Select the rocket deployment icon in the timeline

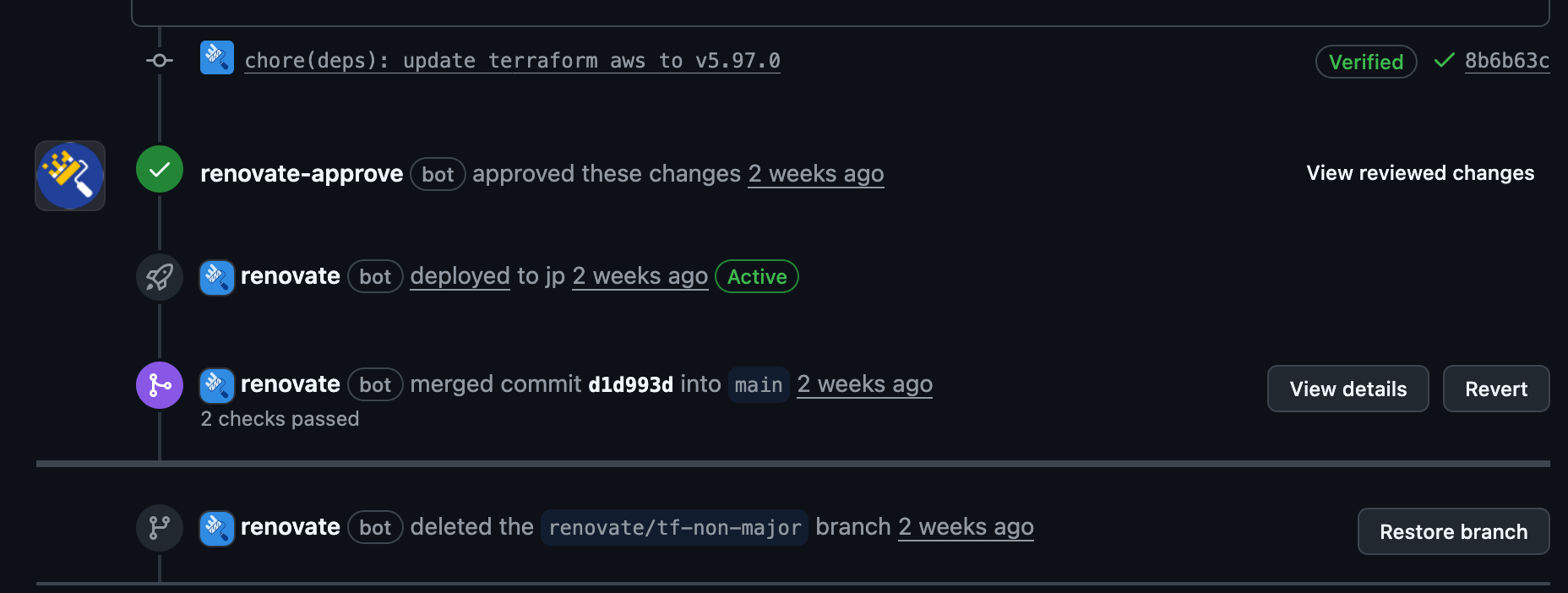159,276
